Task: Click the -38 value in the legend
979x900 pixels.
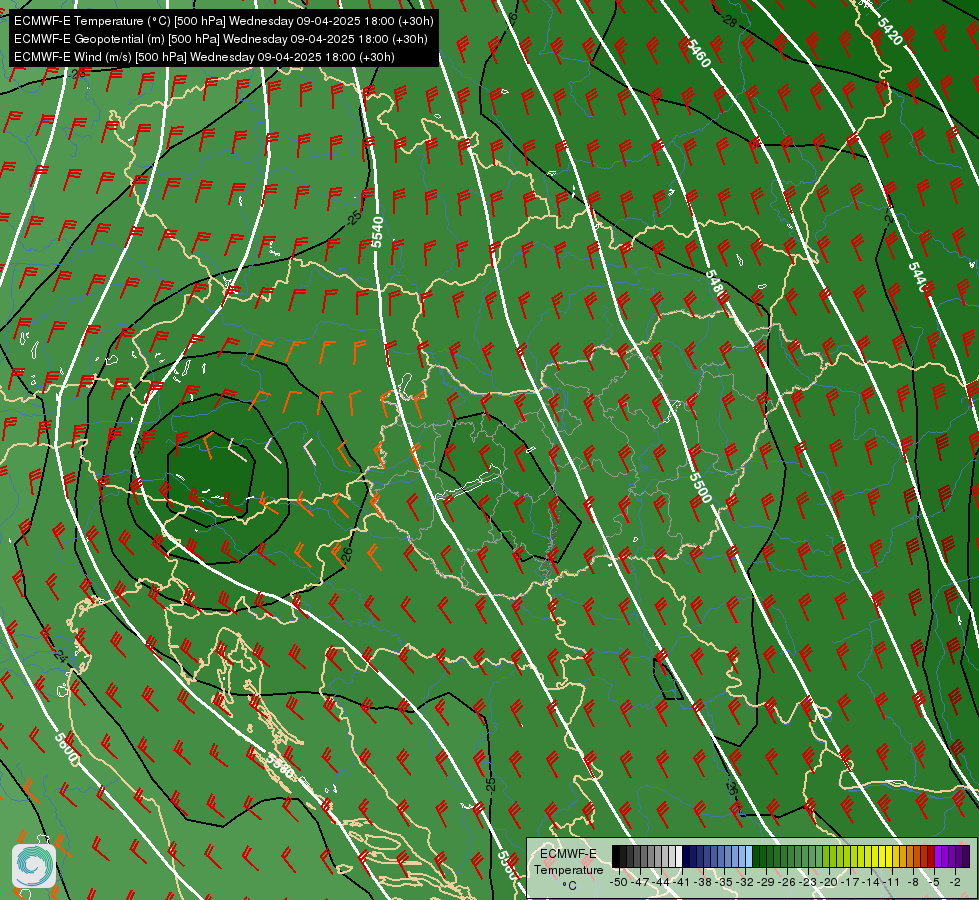Action: tap(702, 882)
